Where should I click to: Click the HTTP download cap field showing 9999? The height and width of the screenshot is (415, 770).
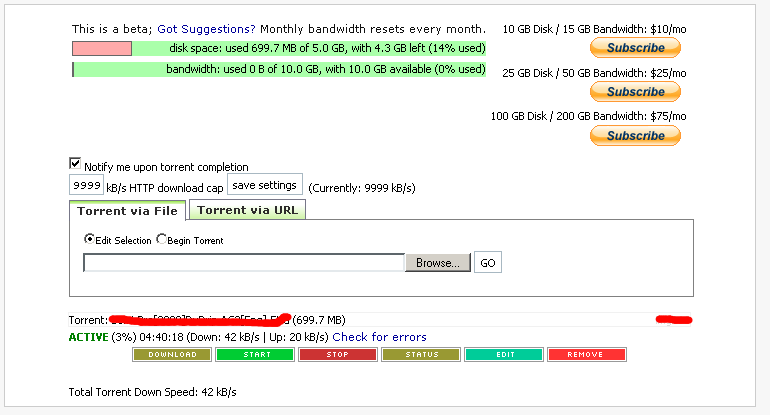(x=86, y=185)
